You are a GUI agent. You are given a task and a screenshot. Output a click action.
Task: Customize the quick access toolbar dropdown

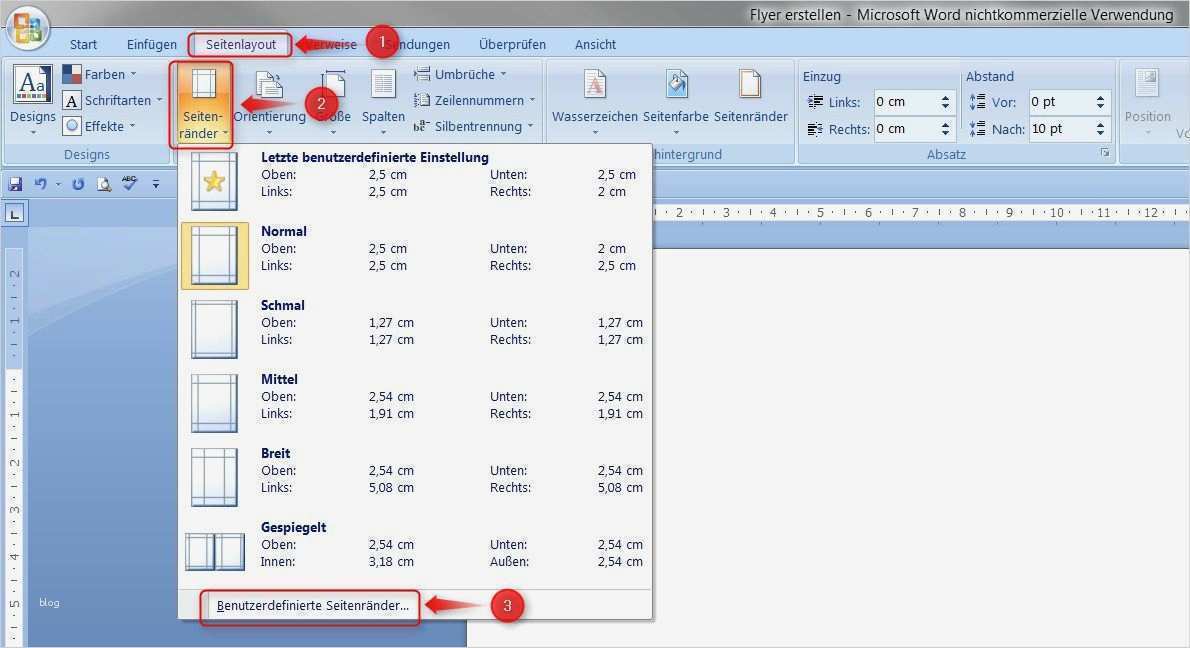point(156,184)
